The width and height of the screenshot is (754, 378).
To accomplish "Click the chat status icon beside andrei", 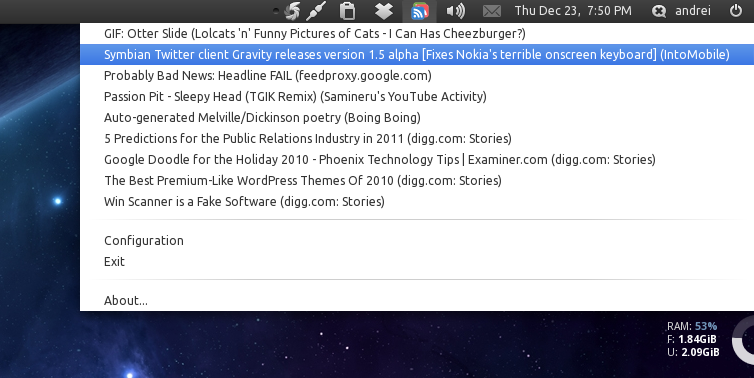I will 658,11.
